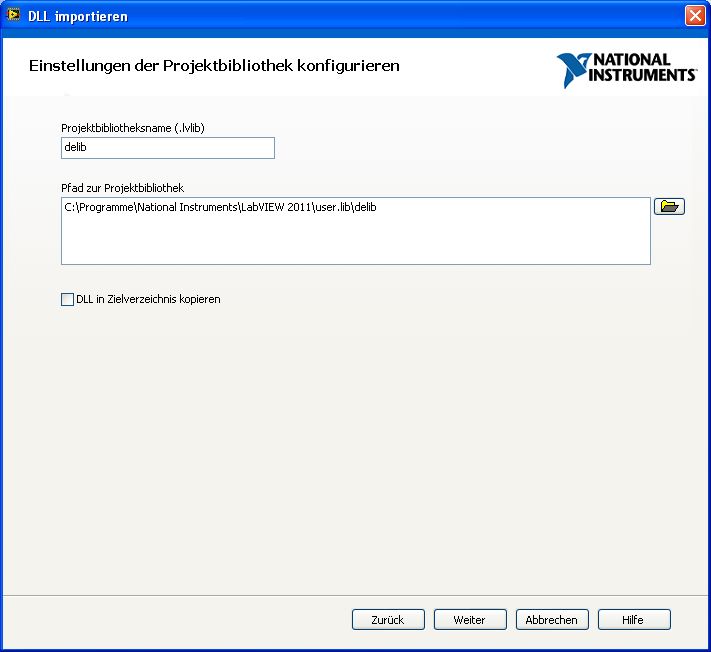Screen dimensions: 711x652
Task: Click the LabVIEW icon in the title bar
Action: click(14, 16)
